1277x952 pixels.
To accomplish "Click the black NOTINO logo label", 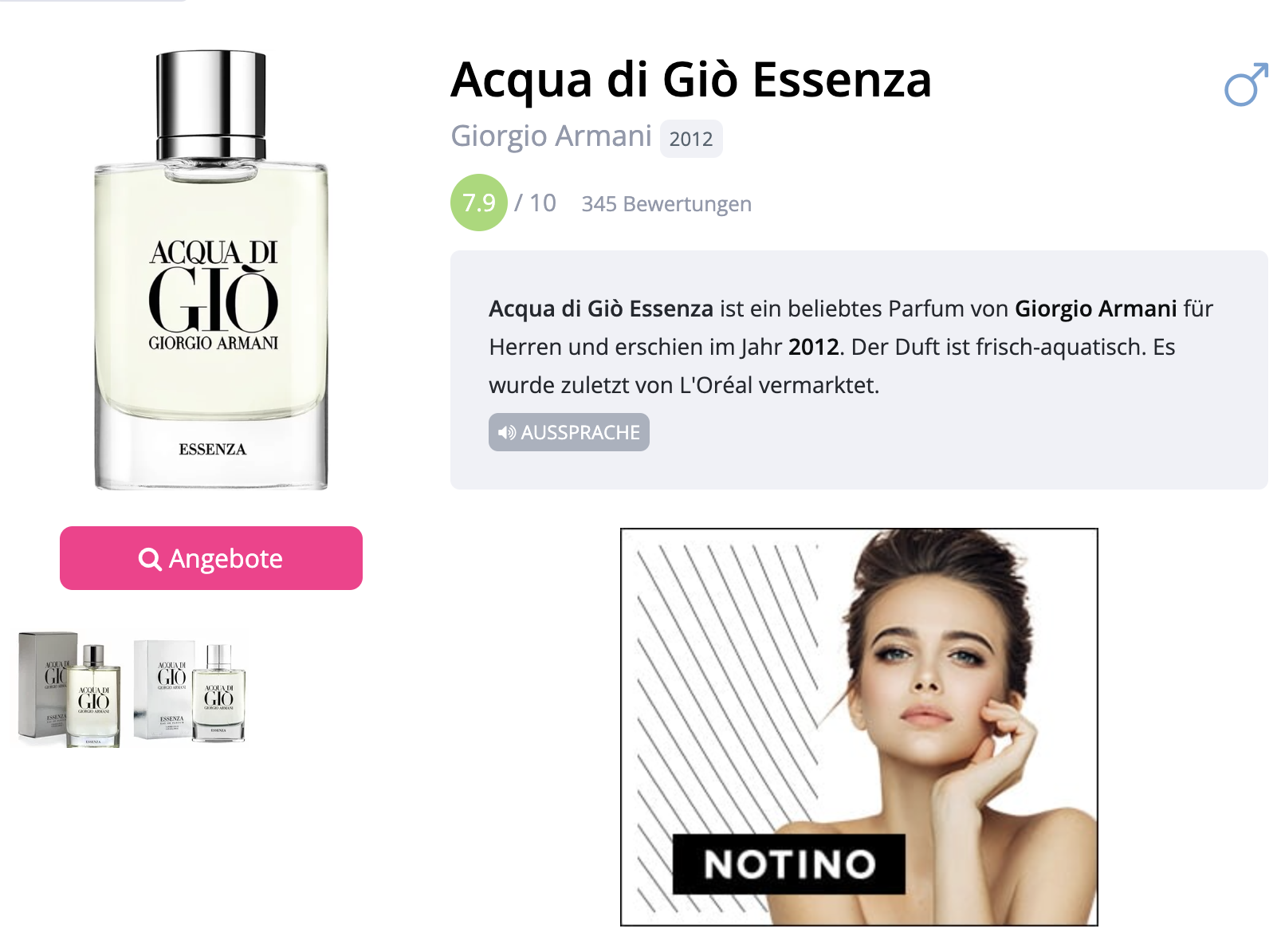I will point(789,864).
